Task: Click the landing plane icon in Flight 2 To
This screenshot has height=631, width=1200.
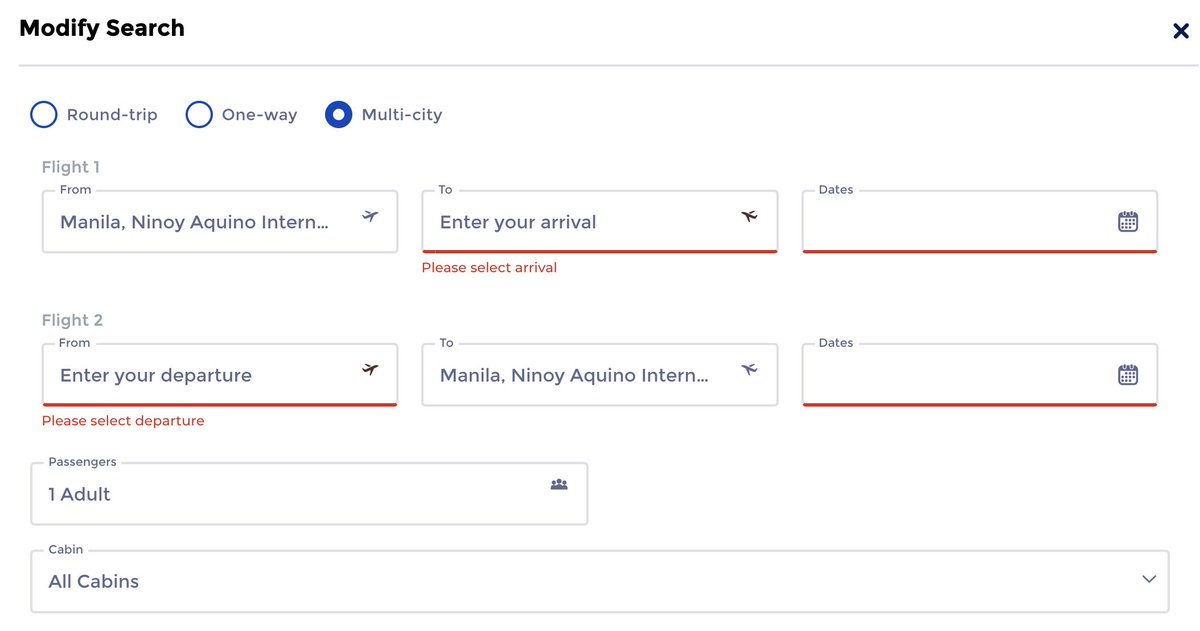Action: (749, 370)
